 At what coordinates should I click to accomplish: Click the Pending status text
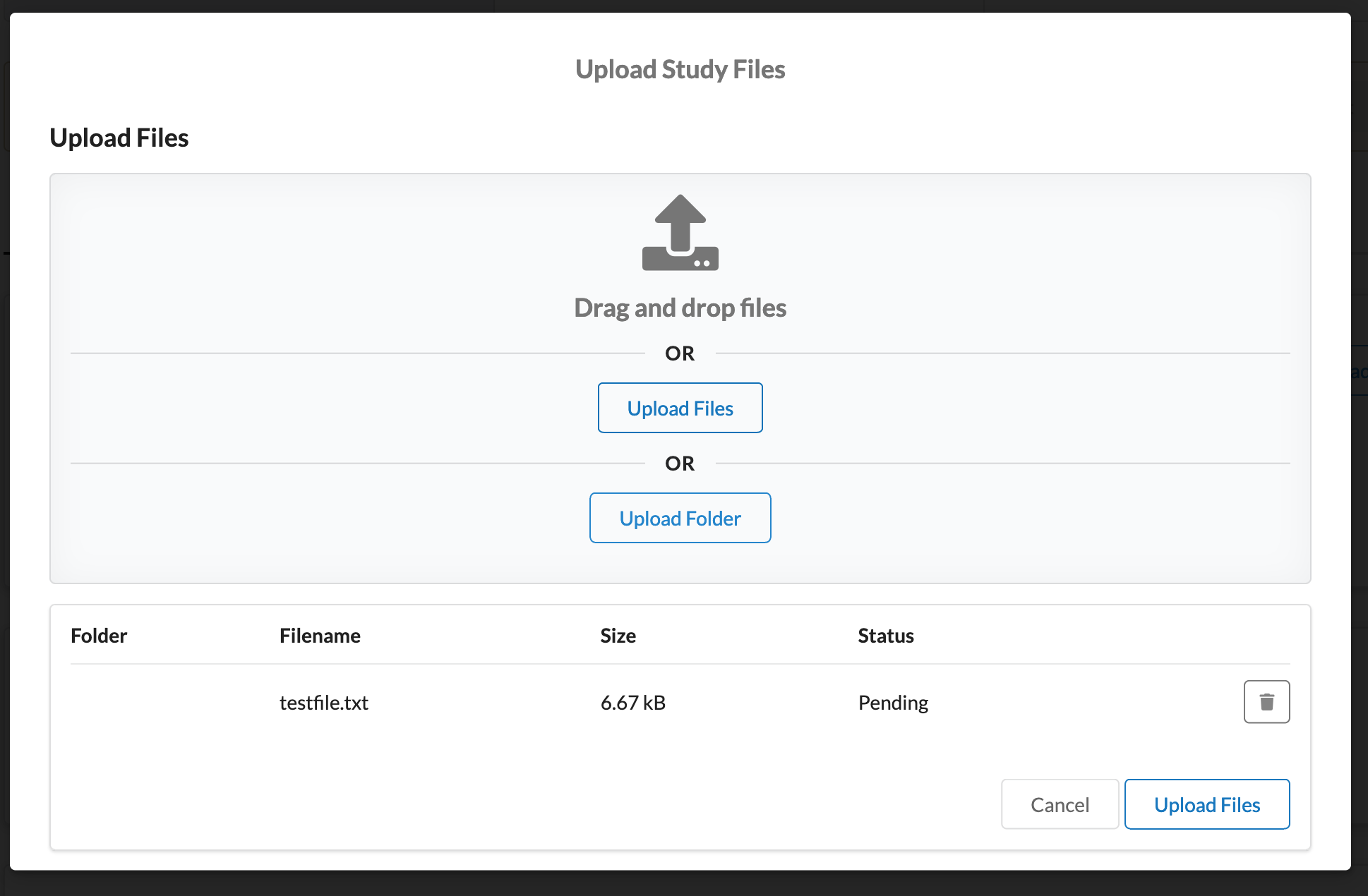tap(893, 703)
